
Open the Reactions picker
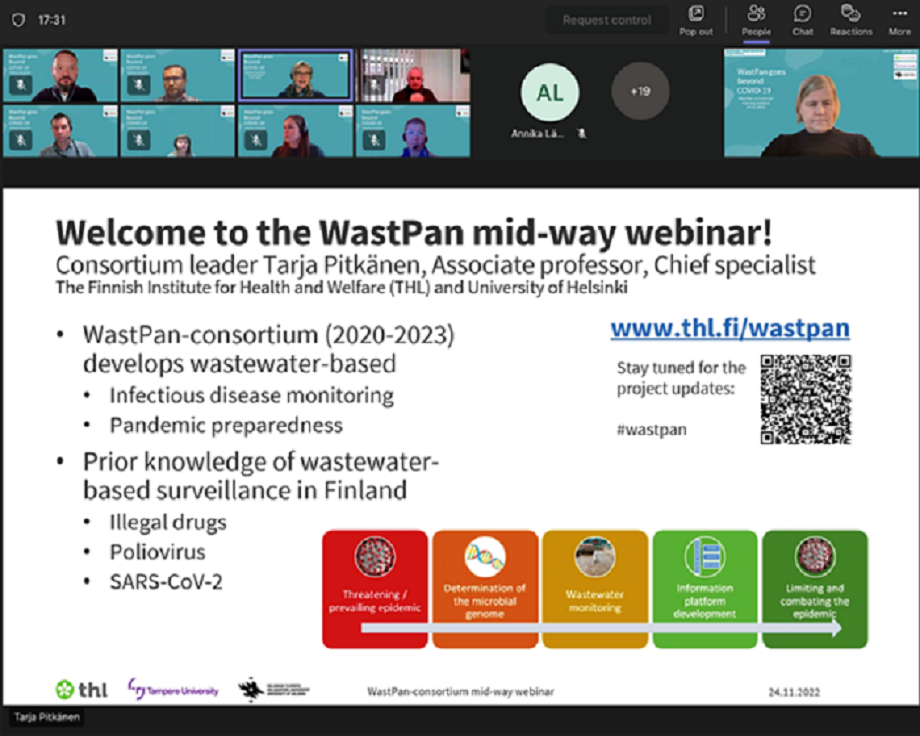pos(851,20)
